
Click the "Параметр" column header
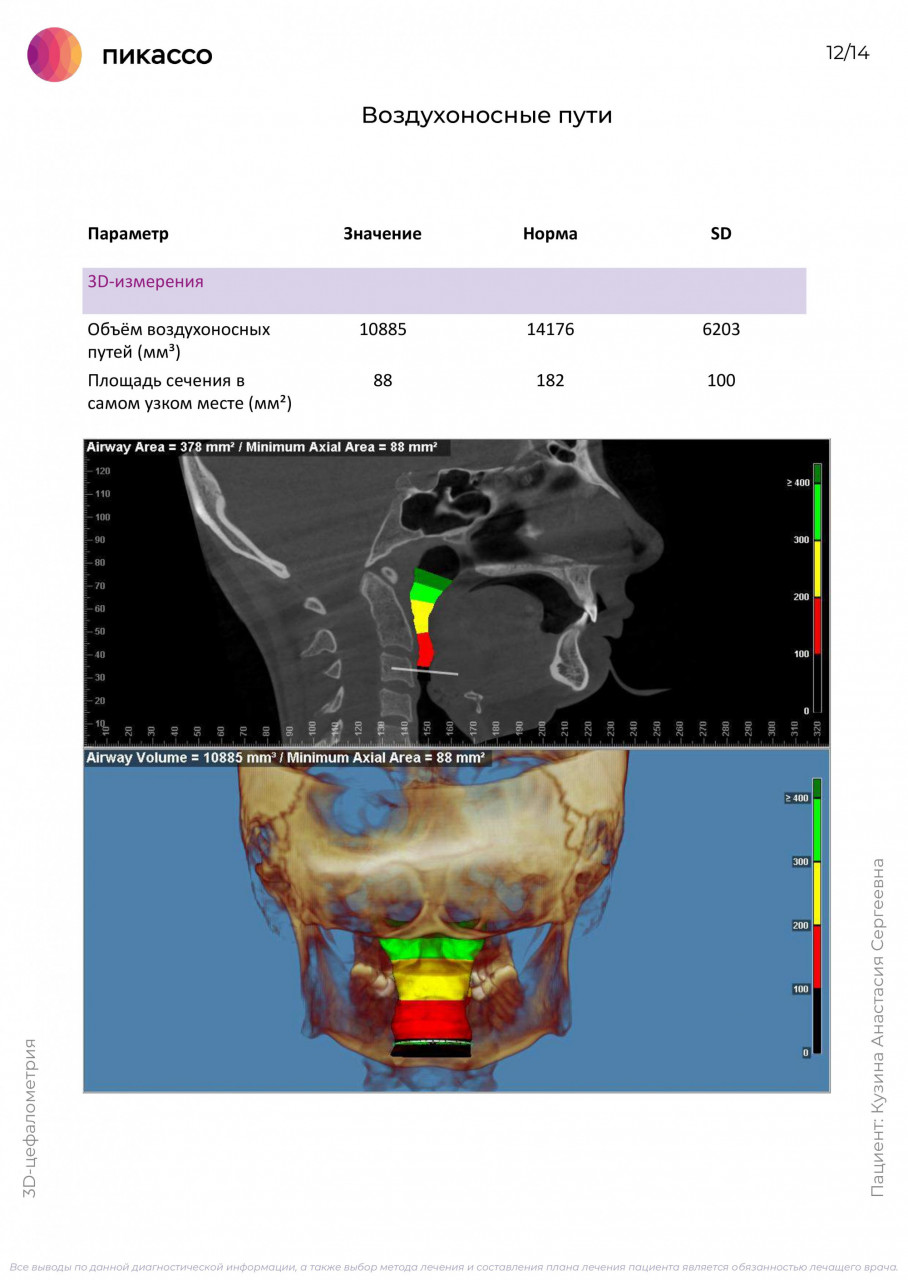coord(128,234)
